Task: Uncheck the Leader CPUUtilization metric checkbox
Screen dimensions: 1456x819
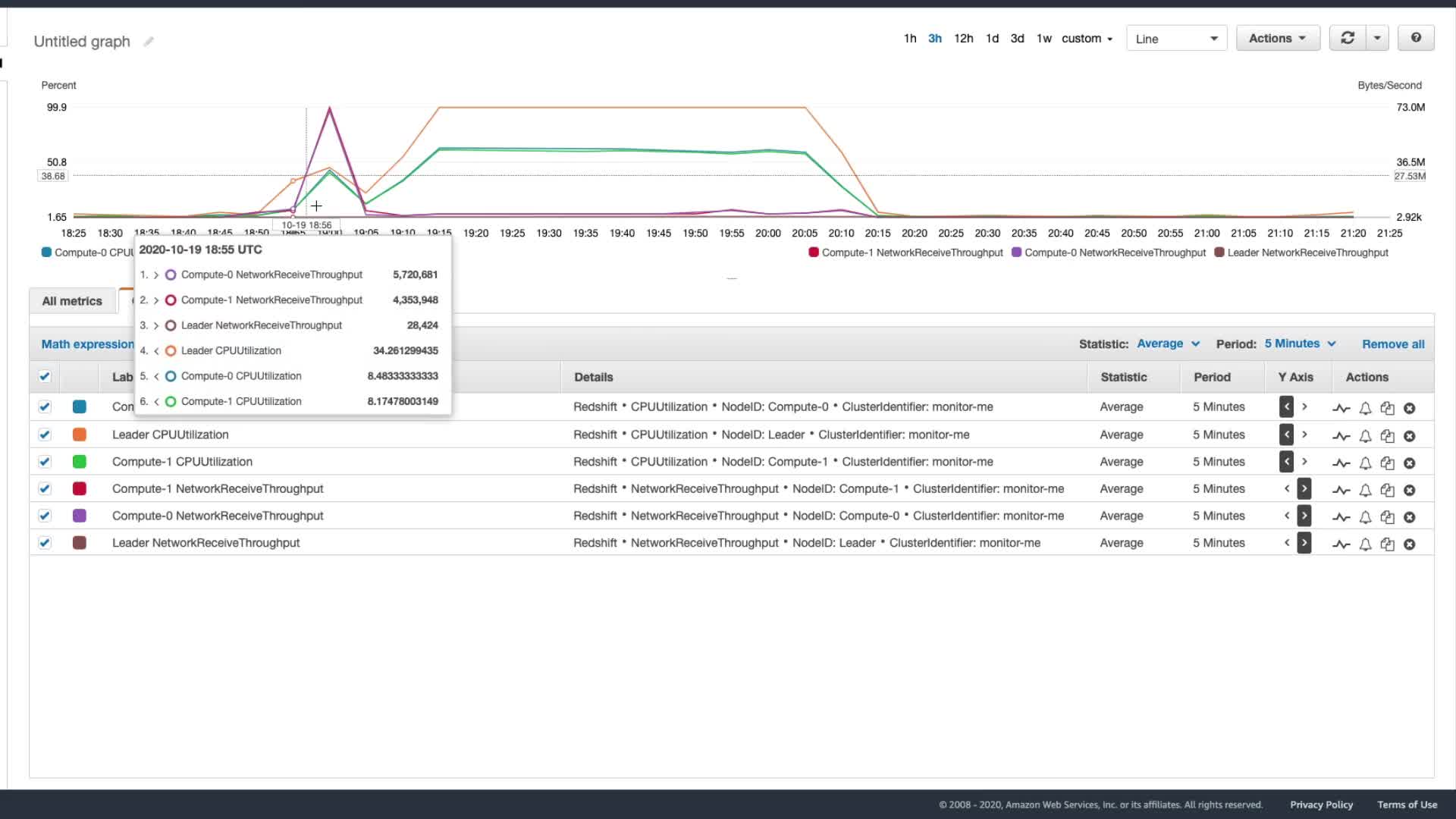Action: click(45, 435)
